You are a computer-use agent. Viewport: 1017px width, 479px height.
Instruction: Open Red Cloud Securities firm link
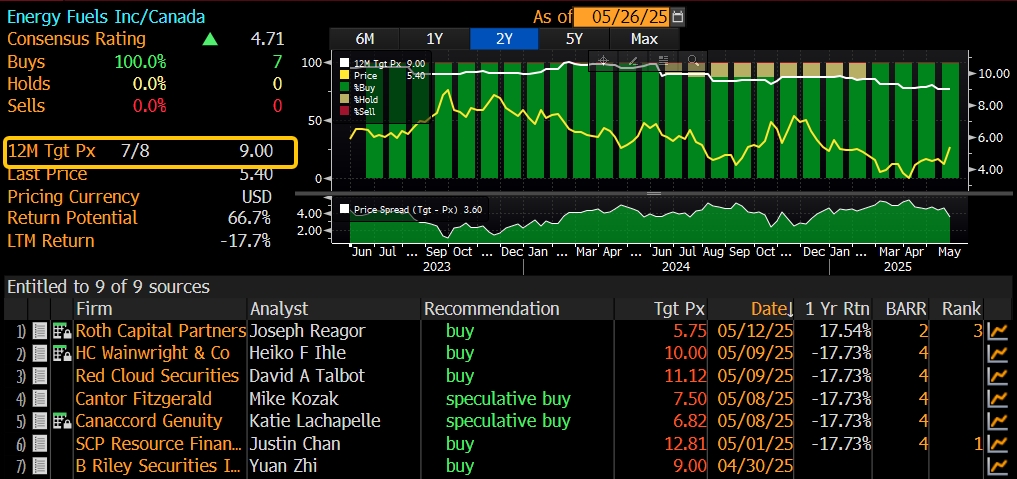[157, 376]
